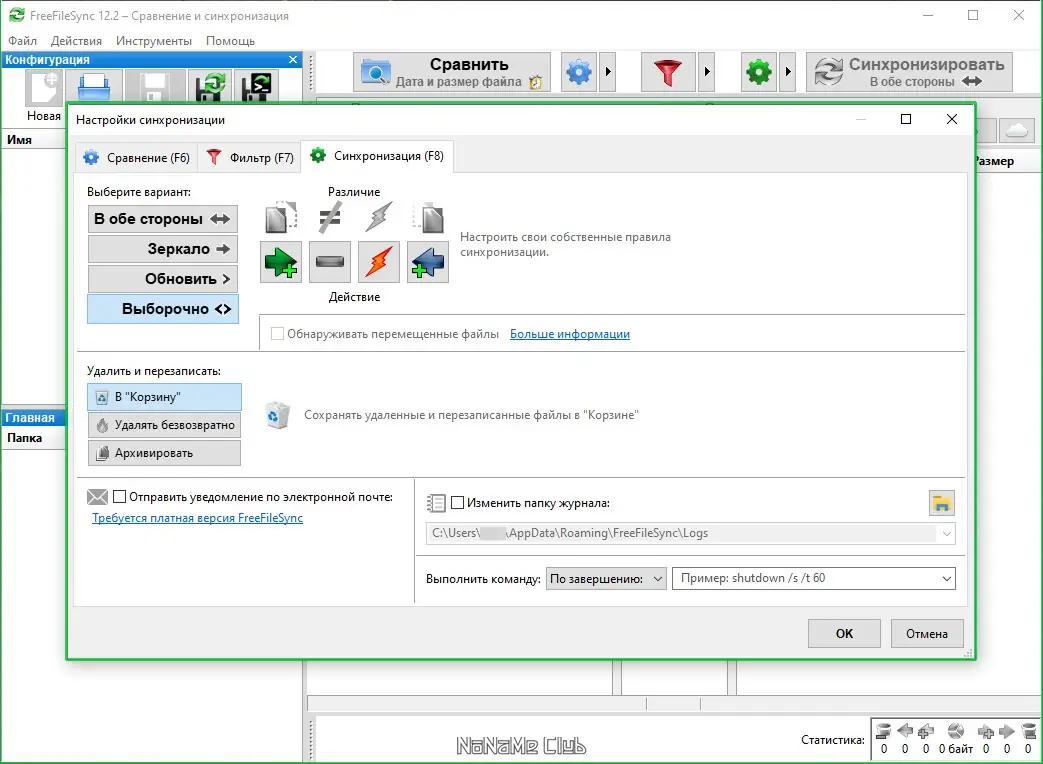The height and width of the screenshot is (764, 1043).
Task: Click recycle bin illustration icon
Action: click(x=277, y=415)
